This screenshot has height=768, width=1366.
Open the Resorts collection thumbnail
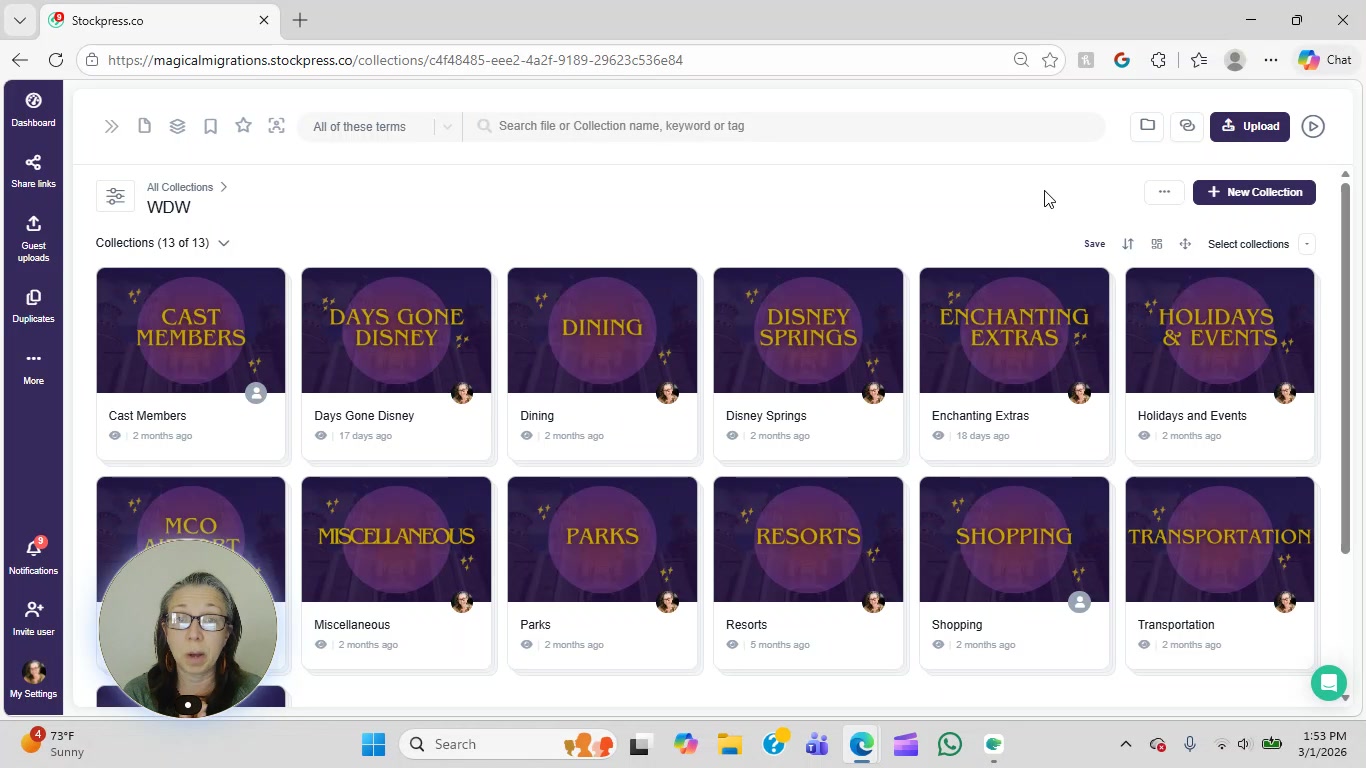(808, 539)
